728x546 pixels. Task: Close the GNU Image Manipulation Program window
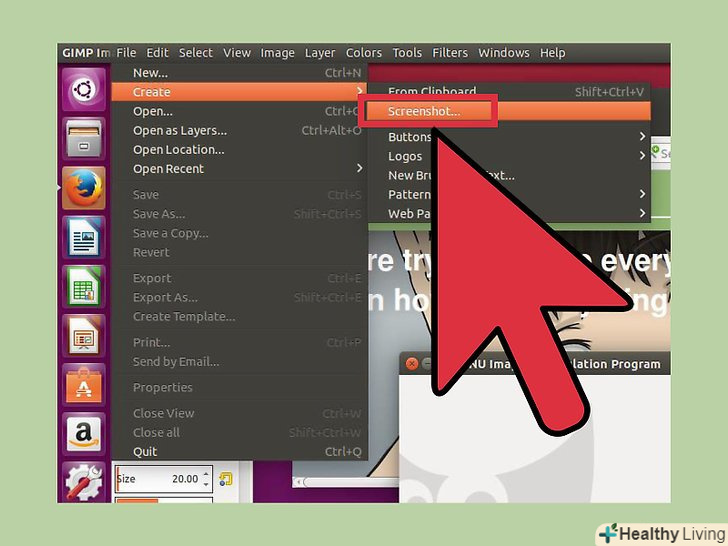(x=411, y=364)
